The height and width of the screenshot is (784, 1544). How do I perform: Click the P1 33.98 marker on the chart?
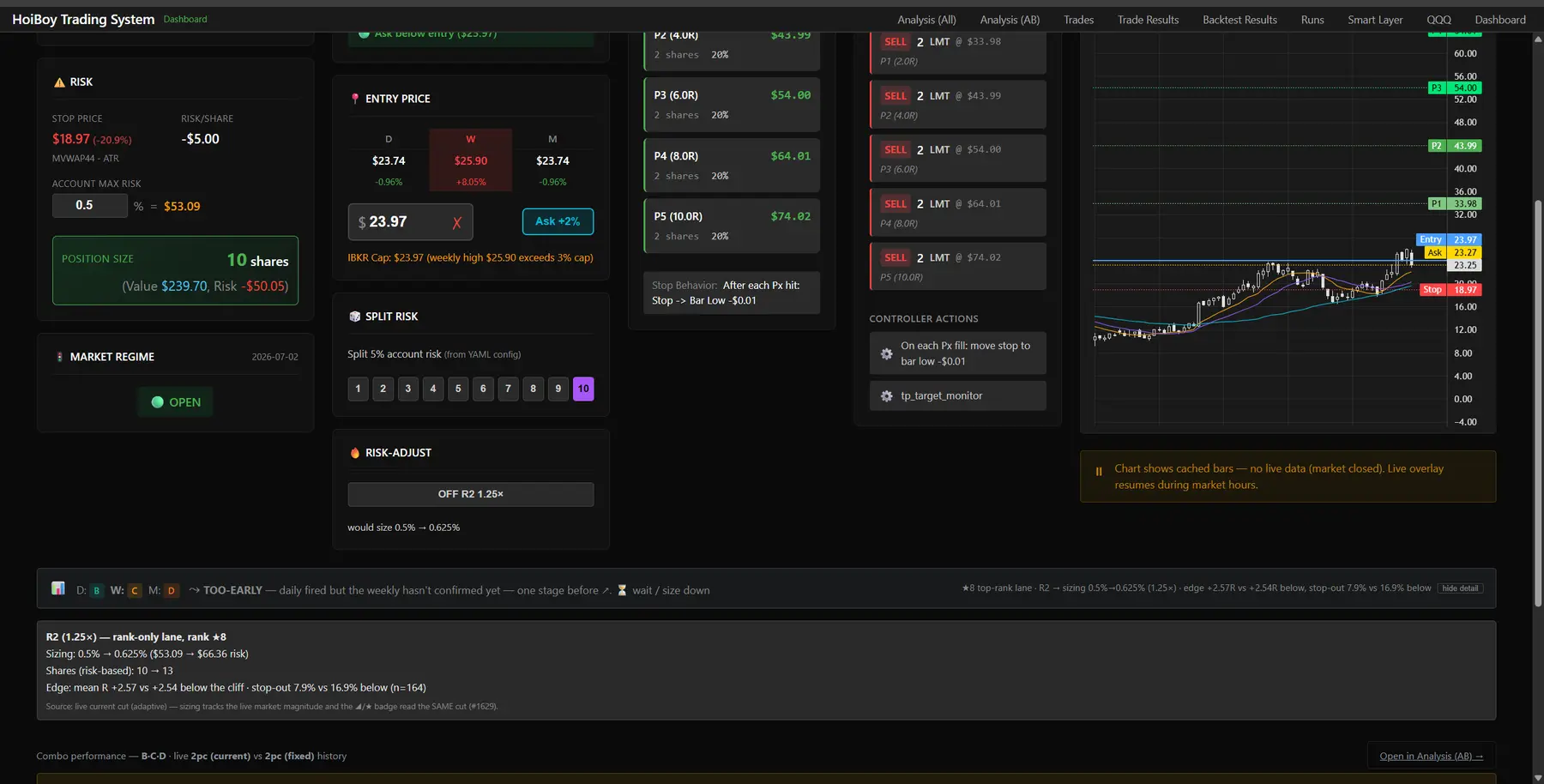pyautogui.click(x=1455, y=204)
